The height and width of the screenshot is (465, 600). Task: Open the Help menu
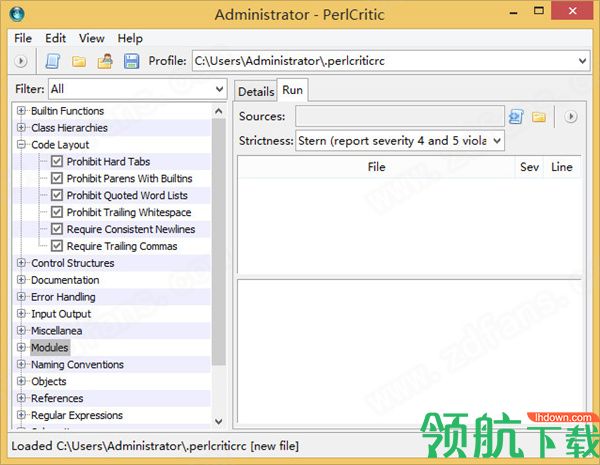click(x=130, y=38)
